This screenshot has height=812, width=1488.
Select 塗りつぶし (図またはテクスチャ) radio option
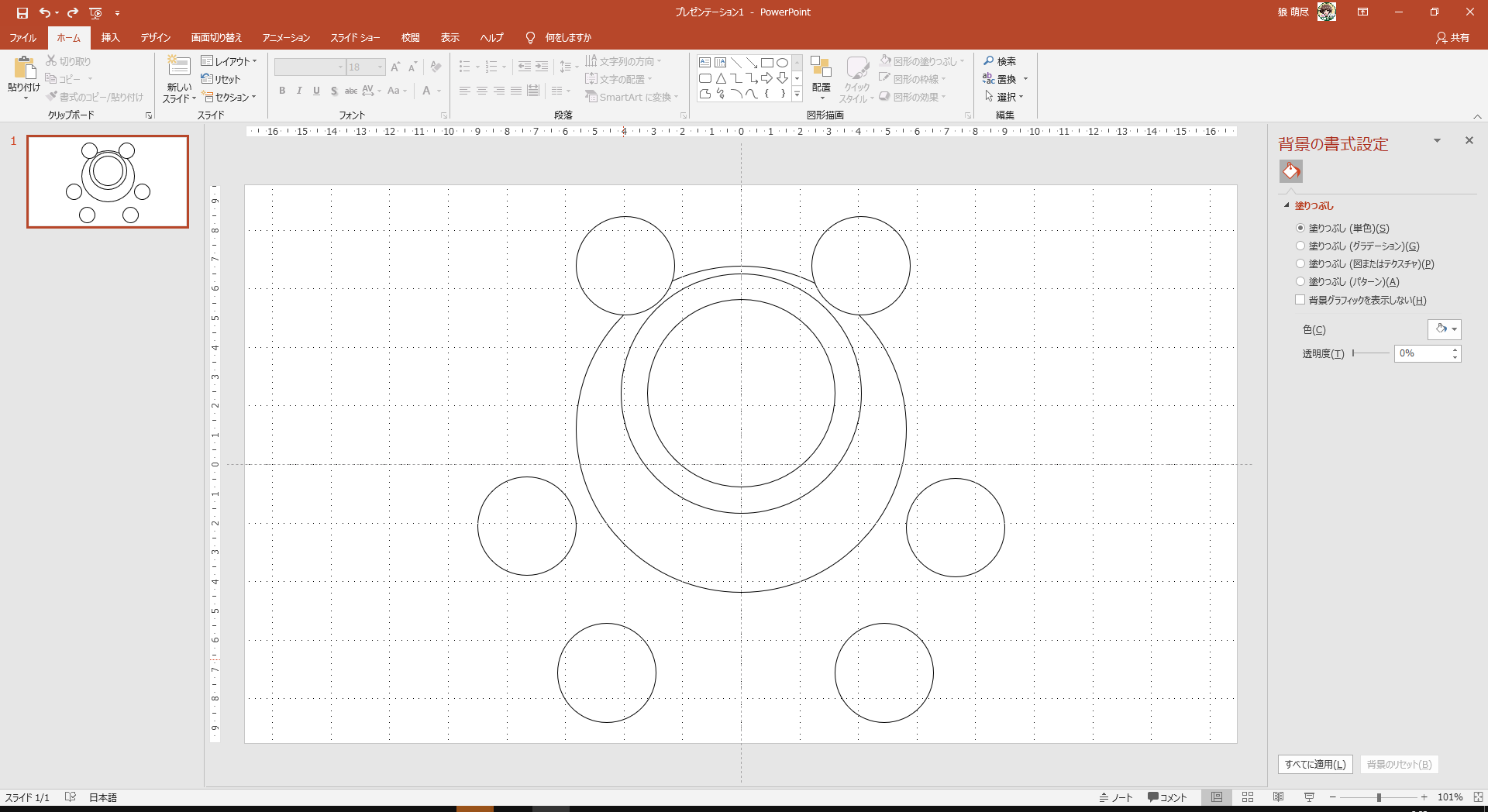pos(1300,264)
